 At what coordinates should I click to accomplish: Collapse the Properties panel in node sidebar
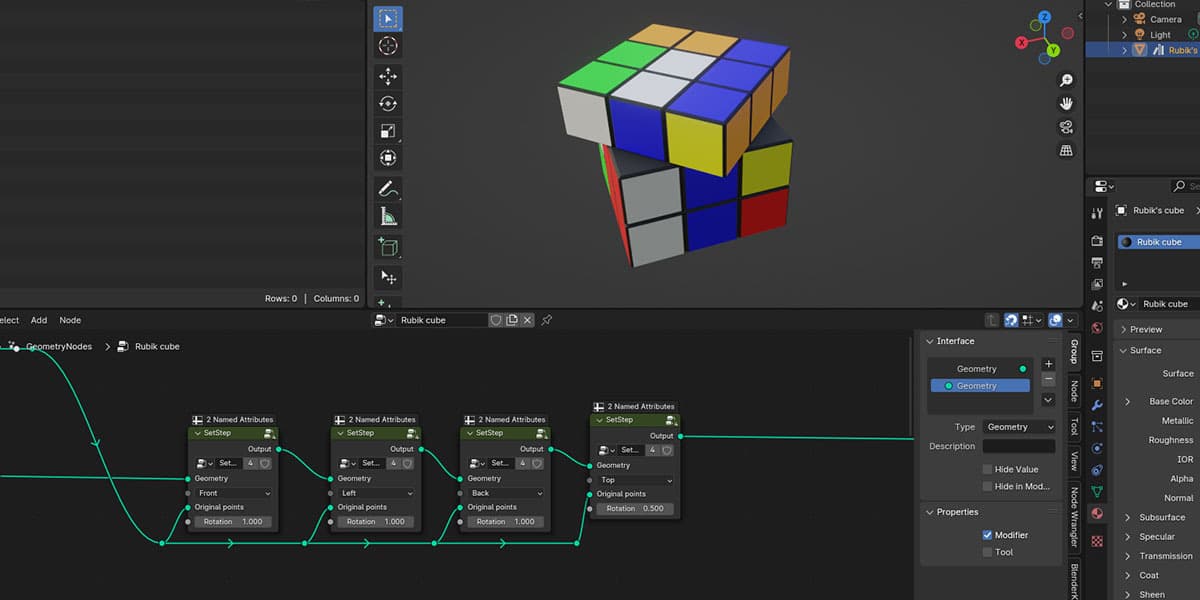point(930,512)
